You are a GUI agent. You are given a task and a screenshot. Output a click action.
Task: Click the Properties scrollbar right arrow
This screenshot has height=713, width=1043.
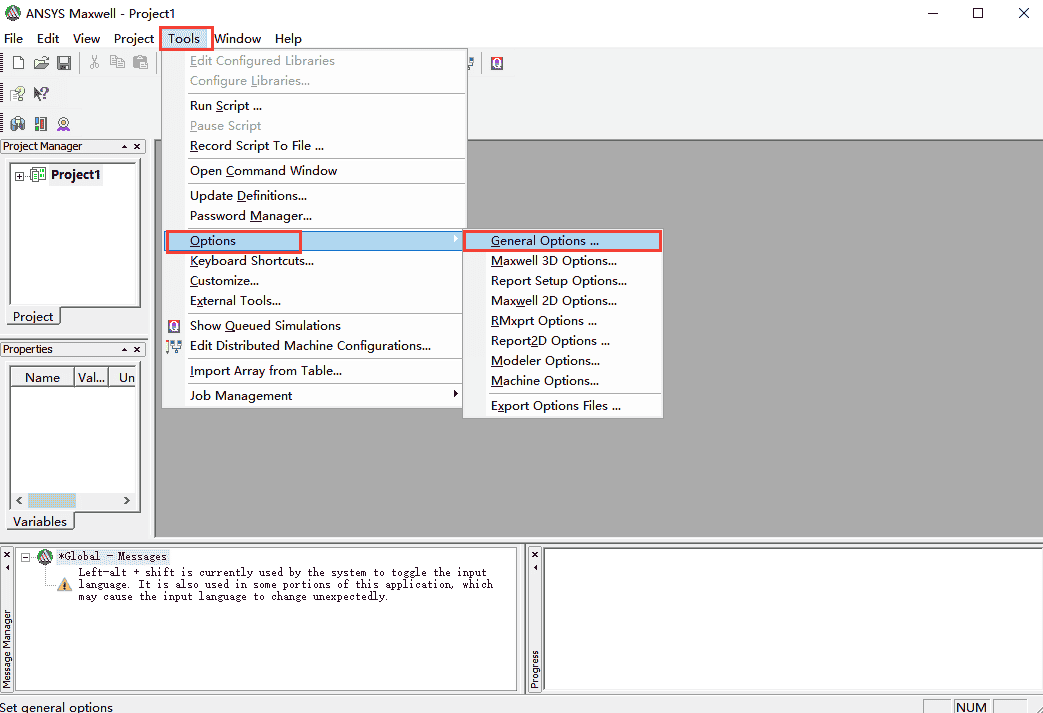click(x=126, y=500)
